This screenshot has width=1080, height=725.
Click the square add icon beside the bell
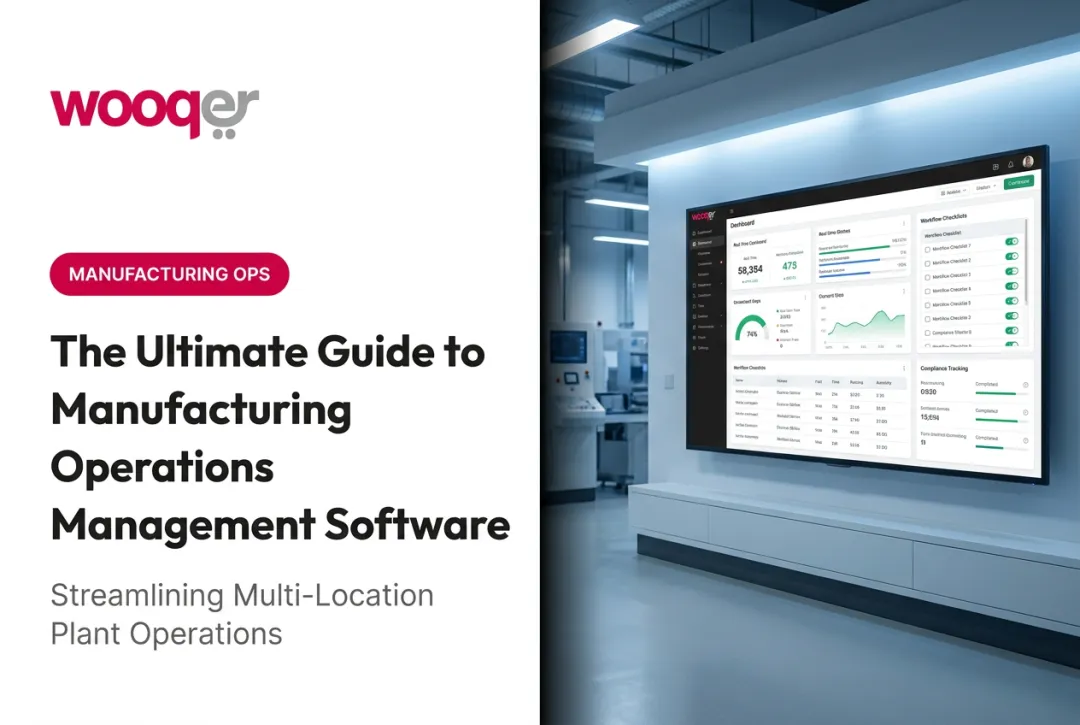point(996,167)
